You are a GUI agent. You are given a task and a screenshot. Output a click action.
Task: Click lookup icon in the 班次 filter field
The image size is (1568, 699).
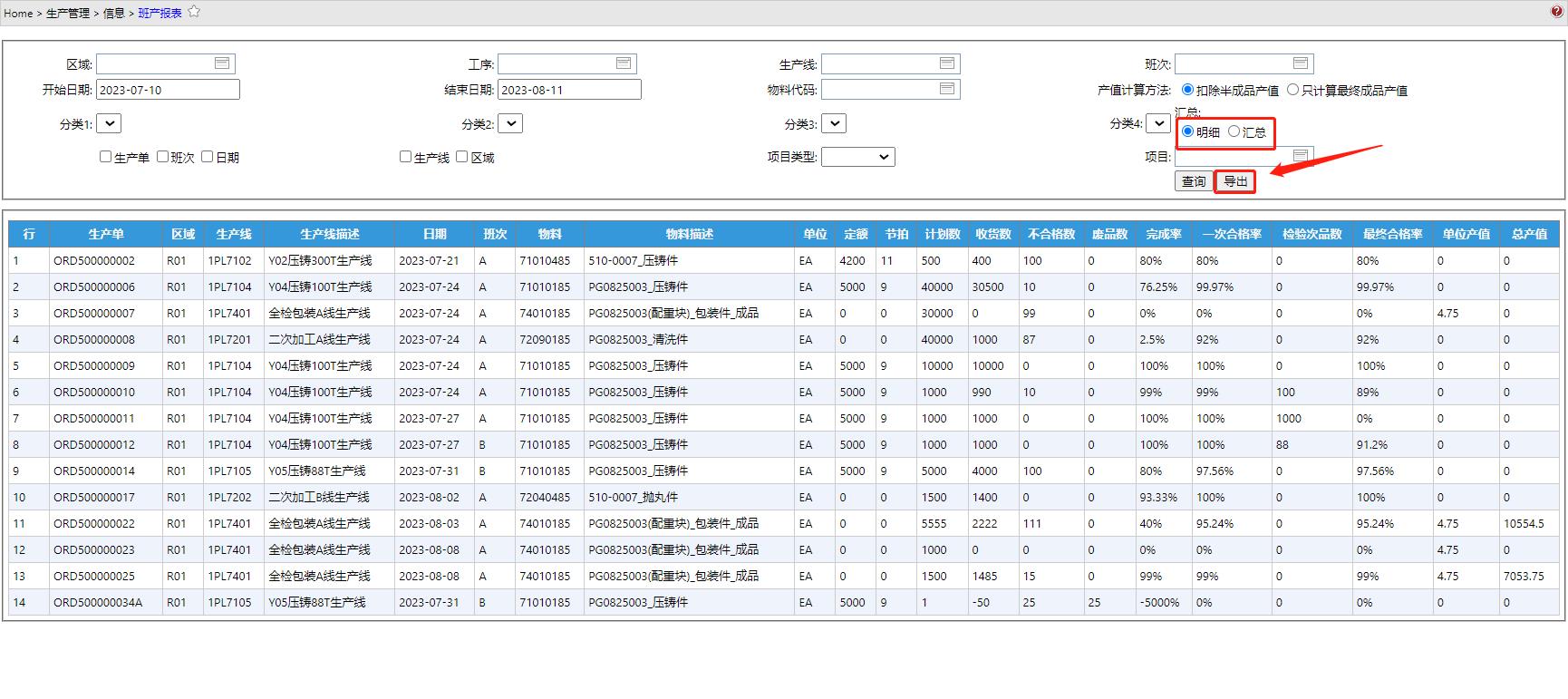pyautogui.click(x=1301, y=63)
